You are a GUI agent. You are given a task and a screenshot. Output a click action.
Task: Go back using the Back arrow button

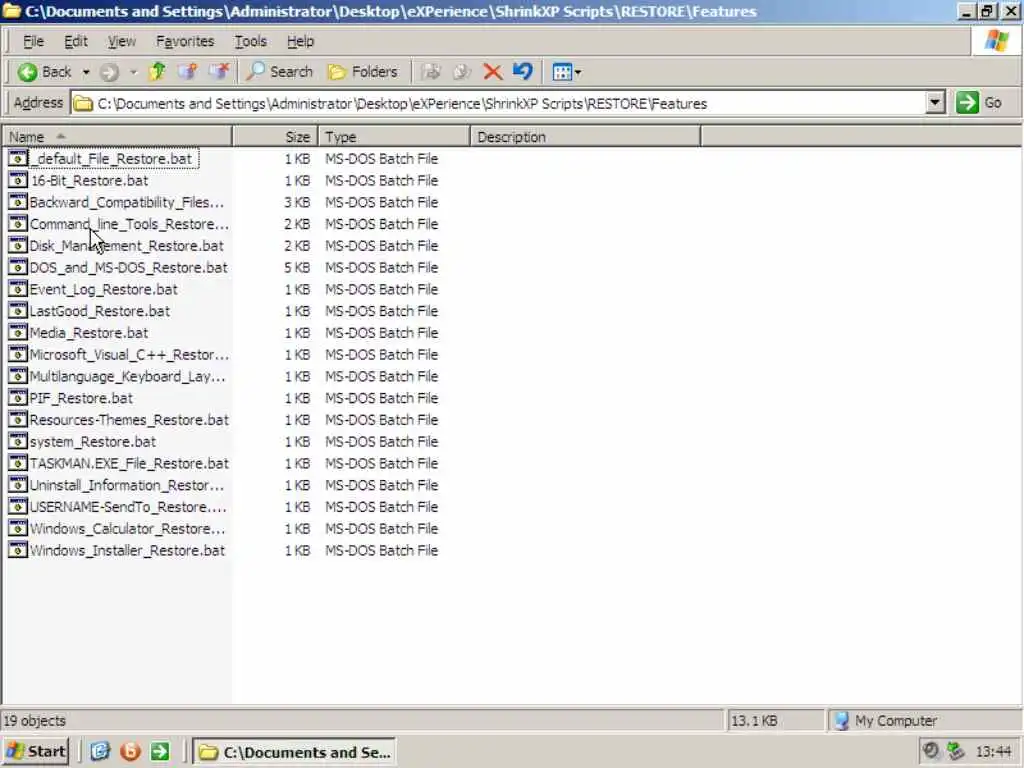tap(44, 72)
